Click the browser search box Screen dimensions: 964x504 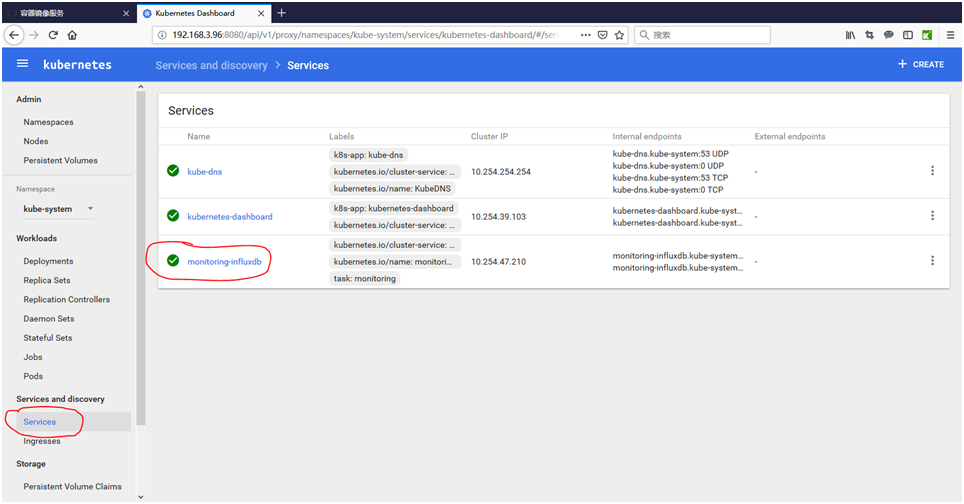[702, 35]
